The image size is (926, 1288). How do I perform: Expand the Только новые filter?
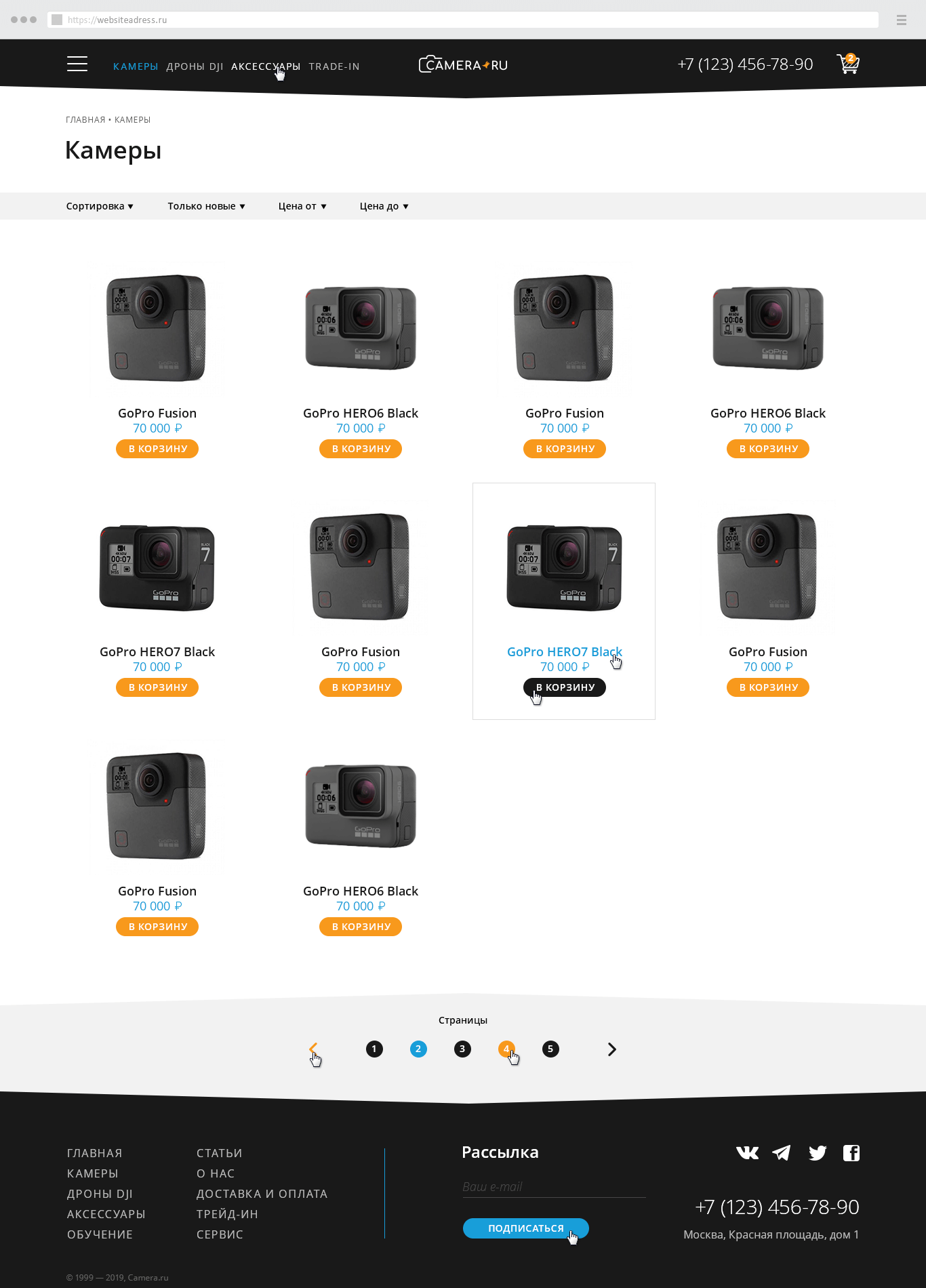coord(207,206)
